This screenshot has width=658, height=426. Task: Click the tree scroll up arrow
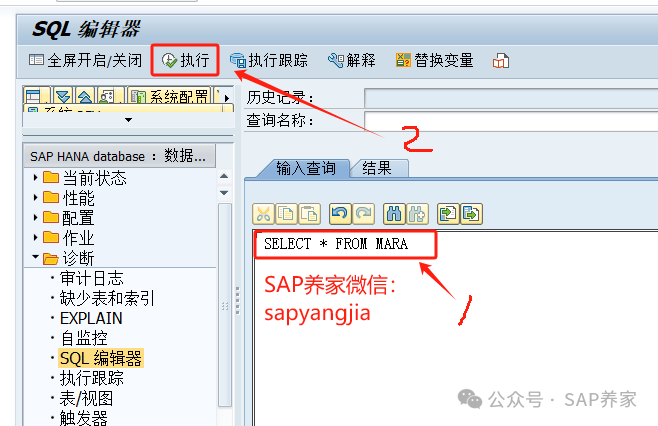tap(224, 176)
